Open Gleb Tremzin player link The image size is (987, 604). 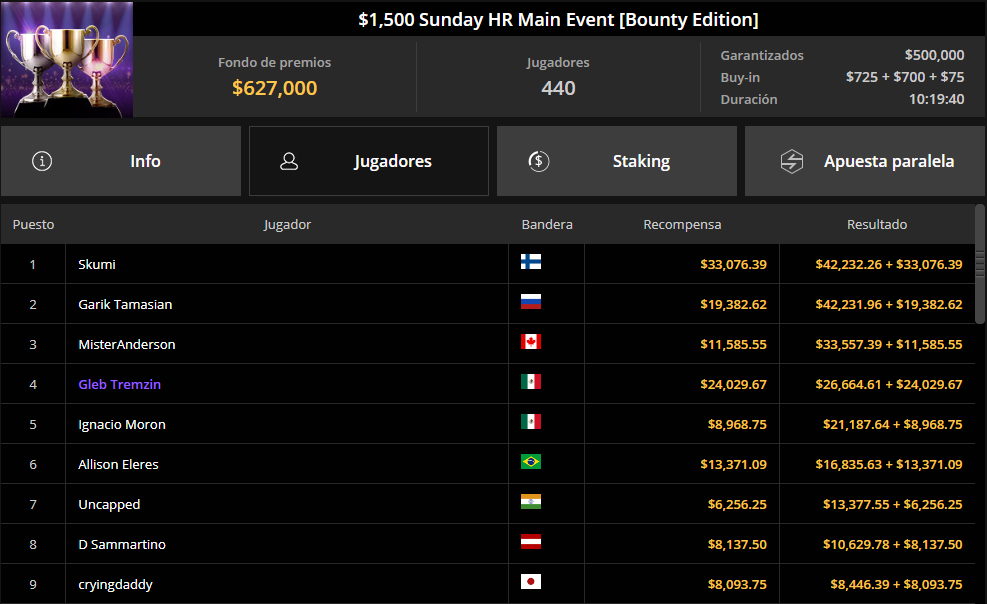[x=120, y=384]
